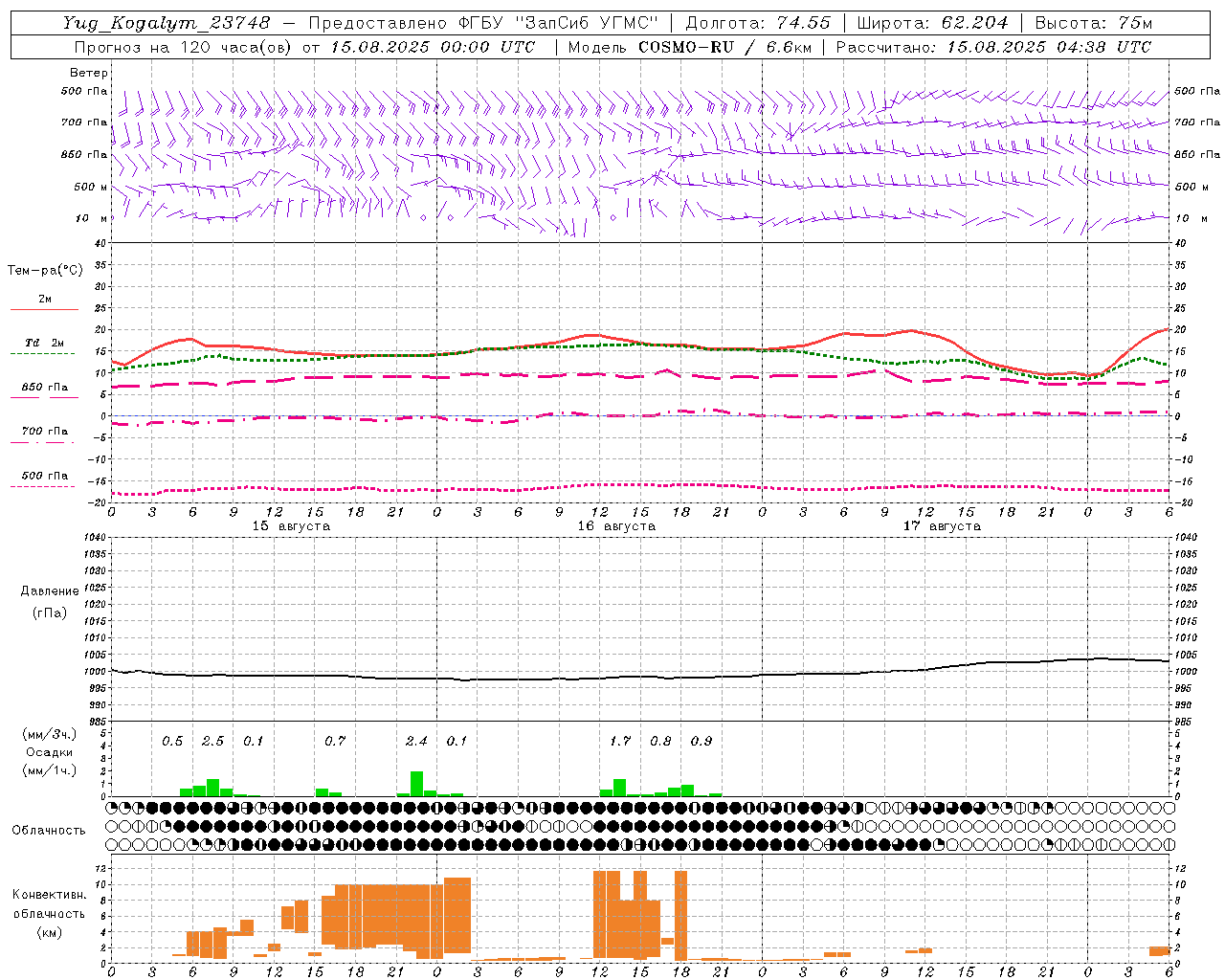Click the 0.5 precipitation total value

point(172,742)
